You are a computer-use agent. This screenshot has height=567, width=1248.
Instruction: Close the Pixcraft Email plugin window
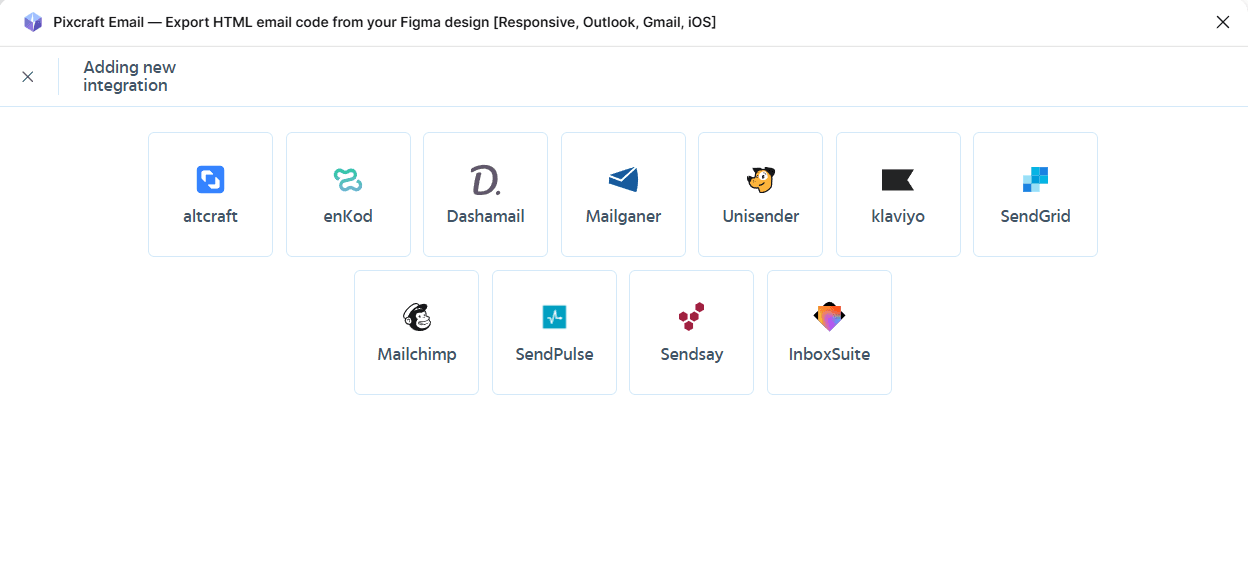coord(1223,22)
